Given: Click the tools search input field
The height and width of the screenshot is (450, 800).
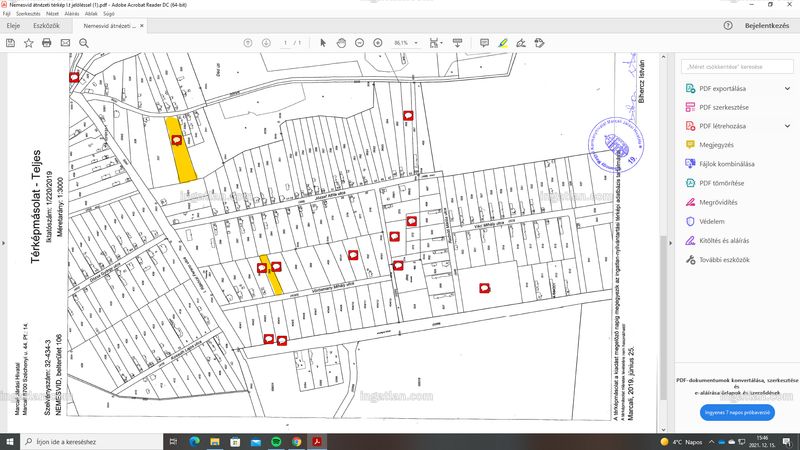Looking at the screenshot, I should [737, 67].
